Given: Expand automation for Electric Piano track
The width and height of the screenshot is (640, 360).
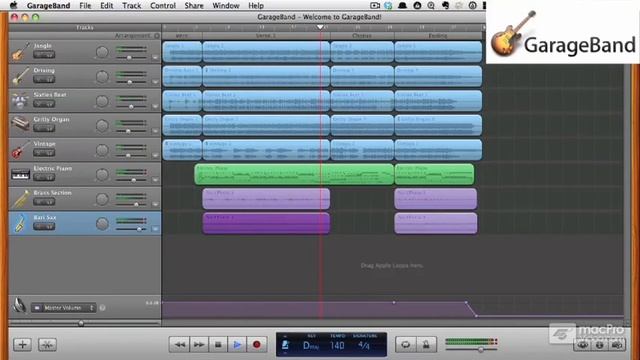Looking at the screenshot, I should (x=155, y=180).
